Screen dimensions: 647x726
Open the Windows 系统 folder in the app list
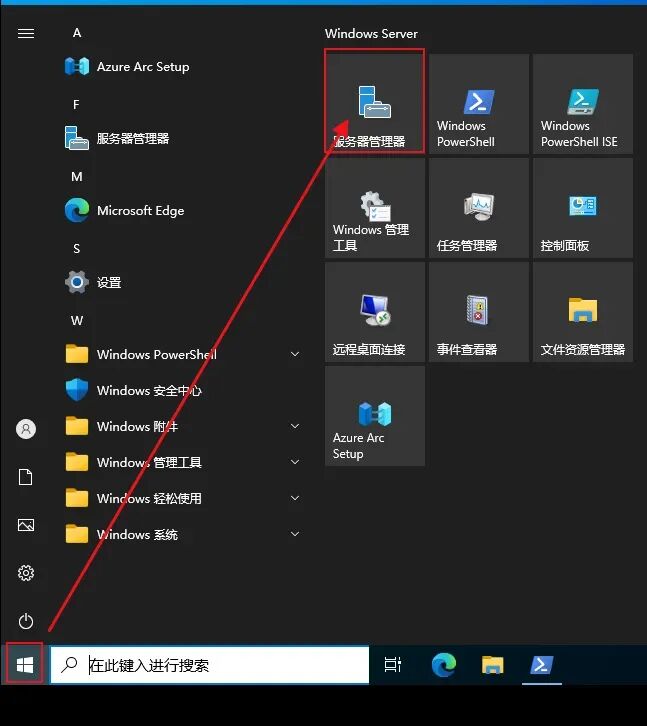pyautogui.click(x=182, y=534)
